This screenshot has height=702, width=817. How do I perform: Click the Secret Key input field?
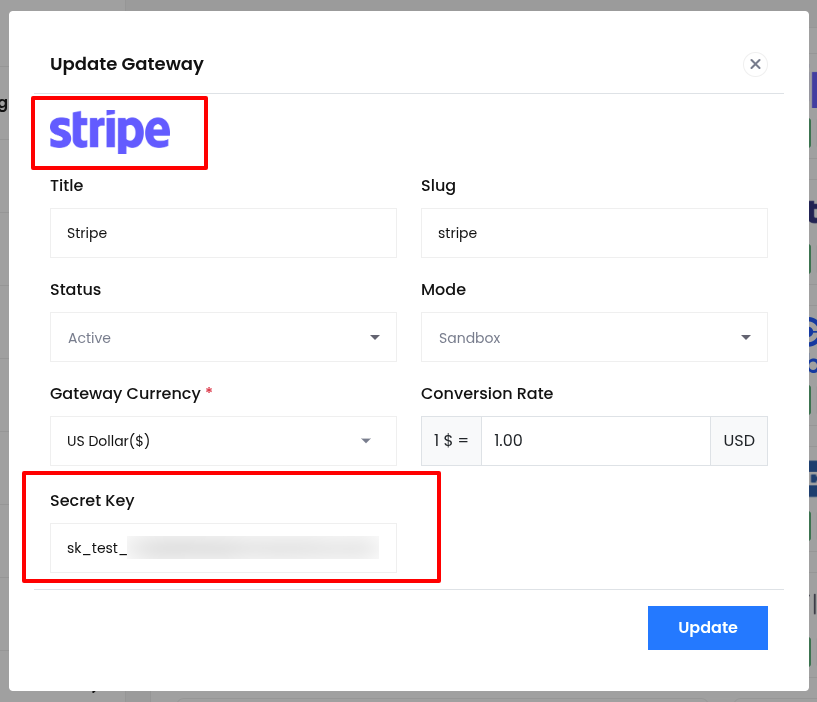[x=223, y=547]
